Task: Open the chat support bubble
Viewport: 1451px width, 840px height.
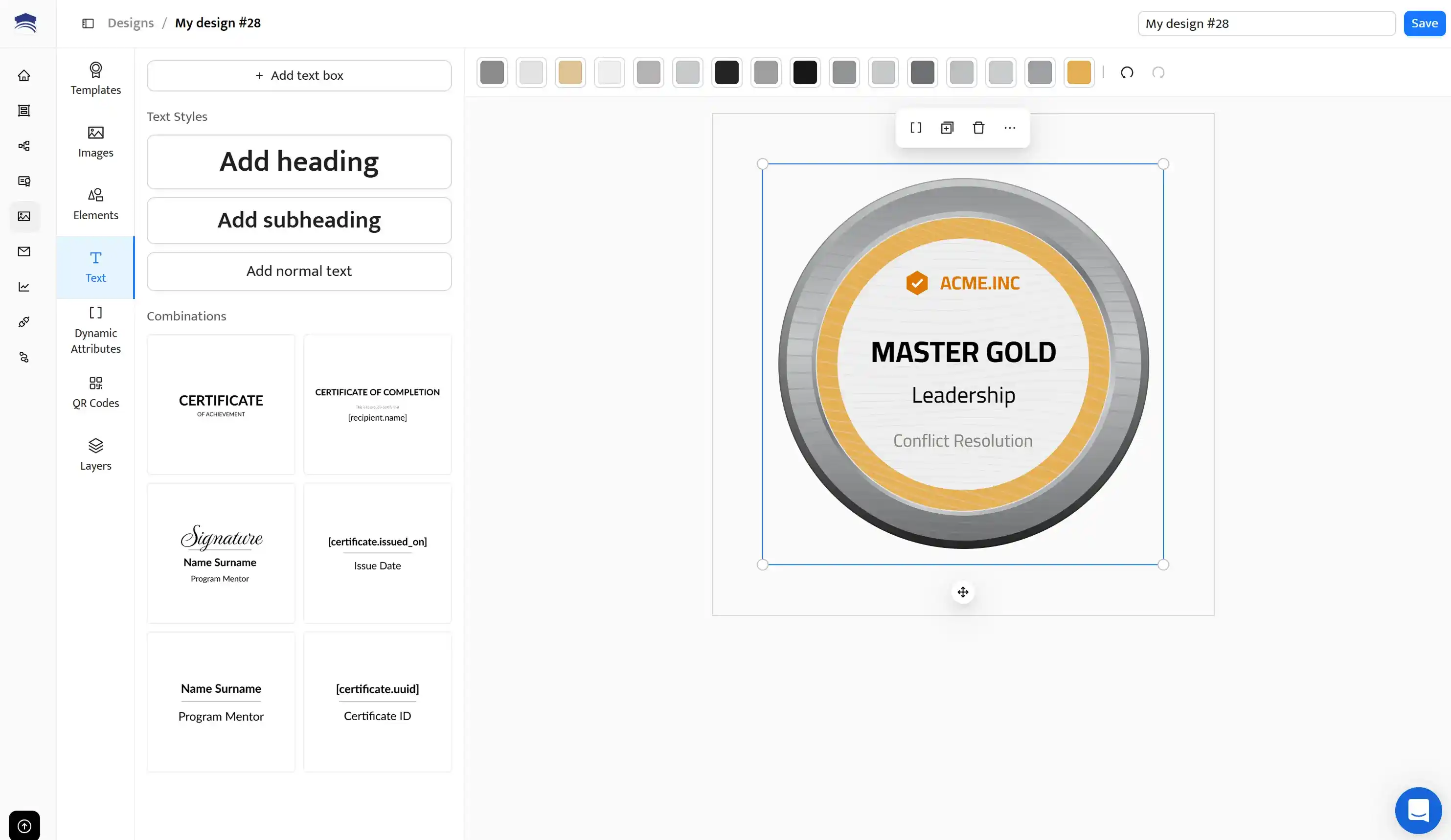Action: pos(1418,810)
